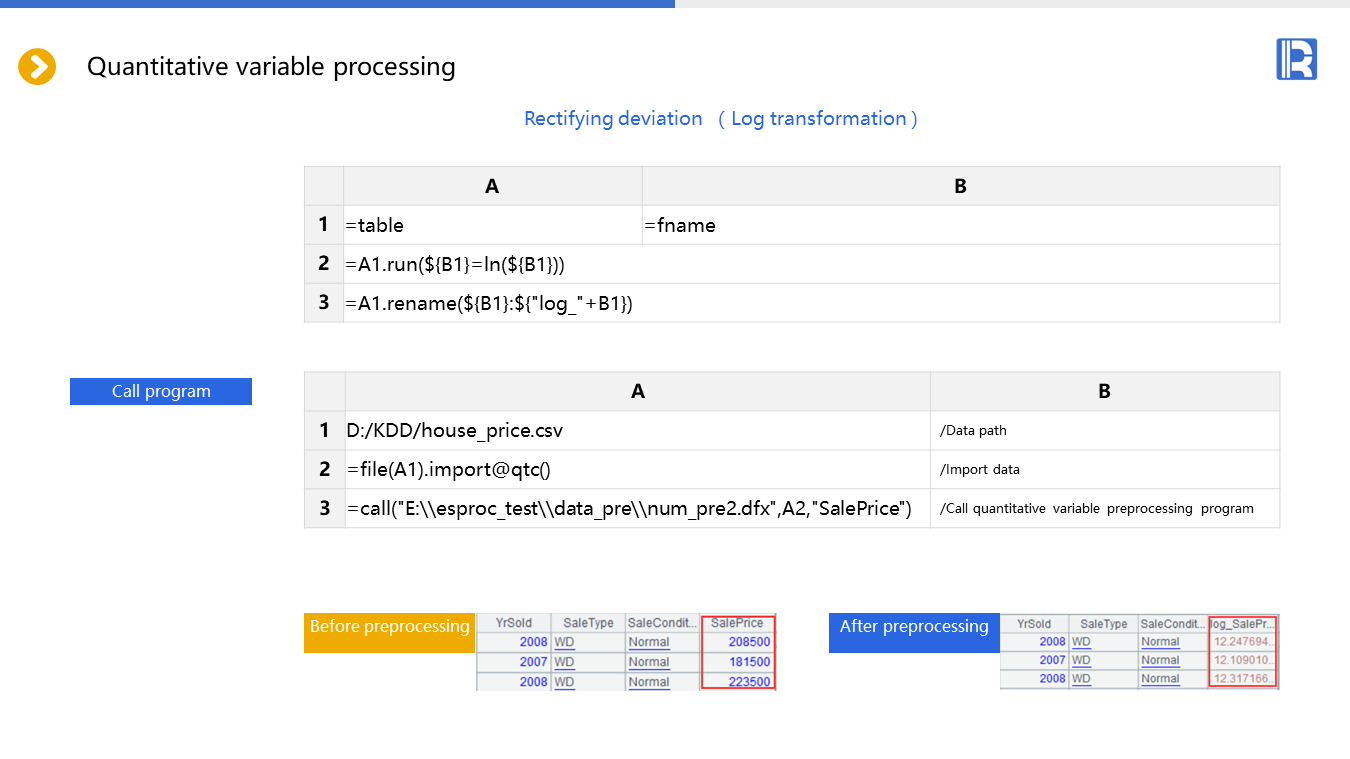Click the blue 'After preprocessing' label
Viewport: 1350px width, 759px height.
point(914,632)
